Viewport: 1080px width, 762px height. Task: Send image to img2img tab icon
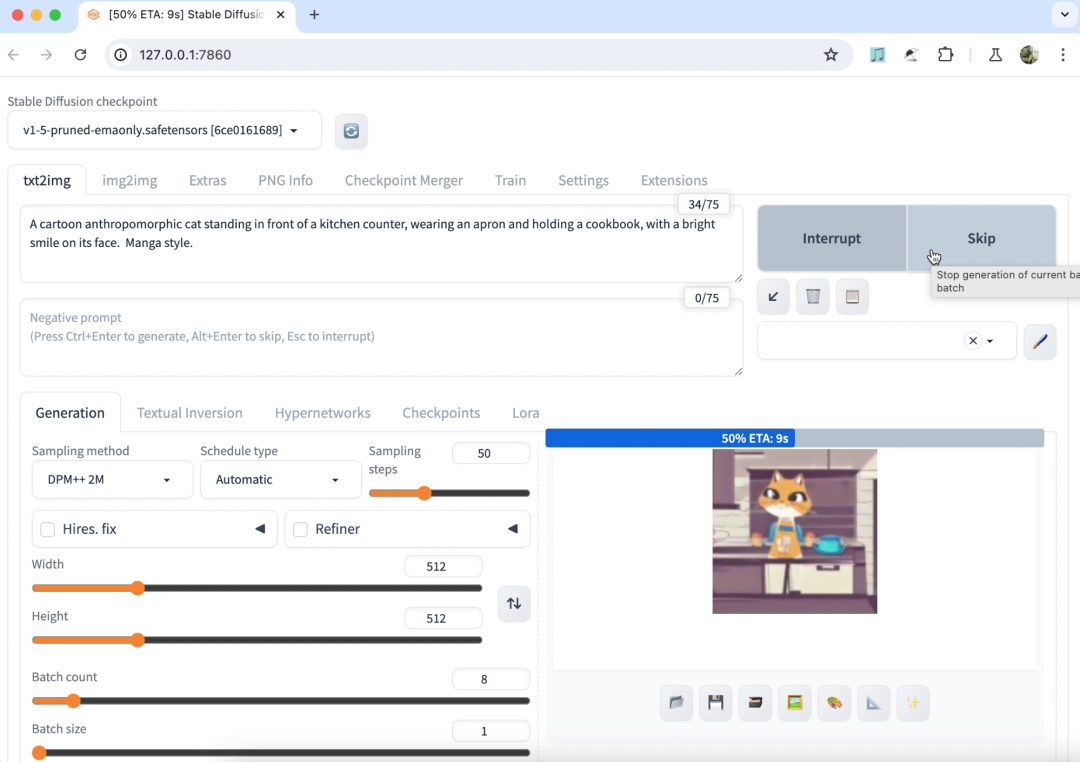(795, 703)
